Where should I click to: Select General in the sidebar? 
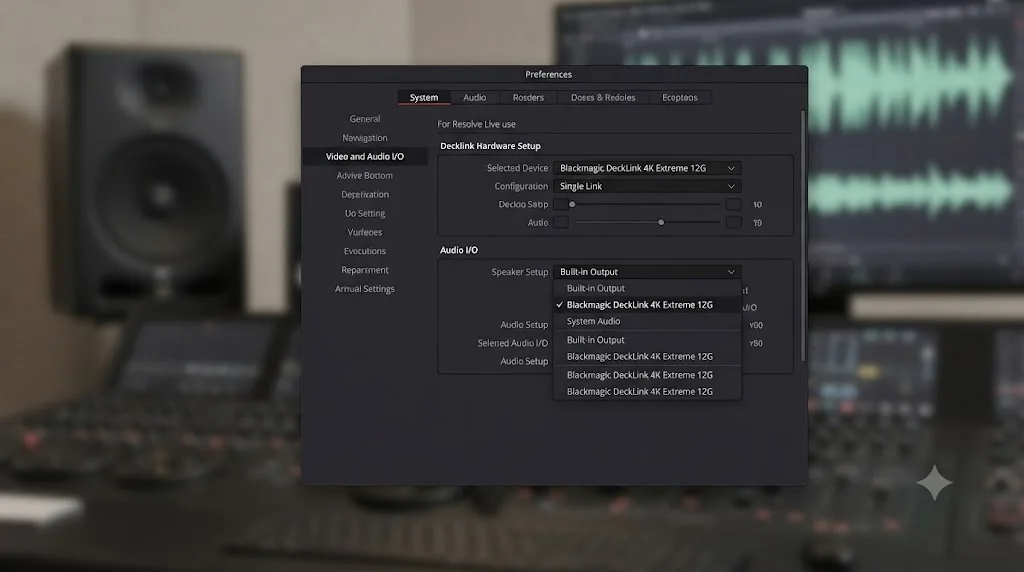click(364, 119)
